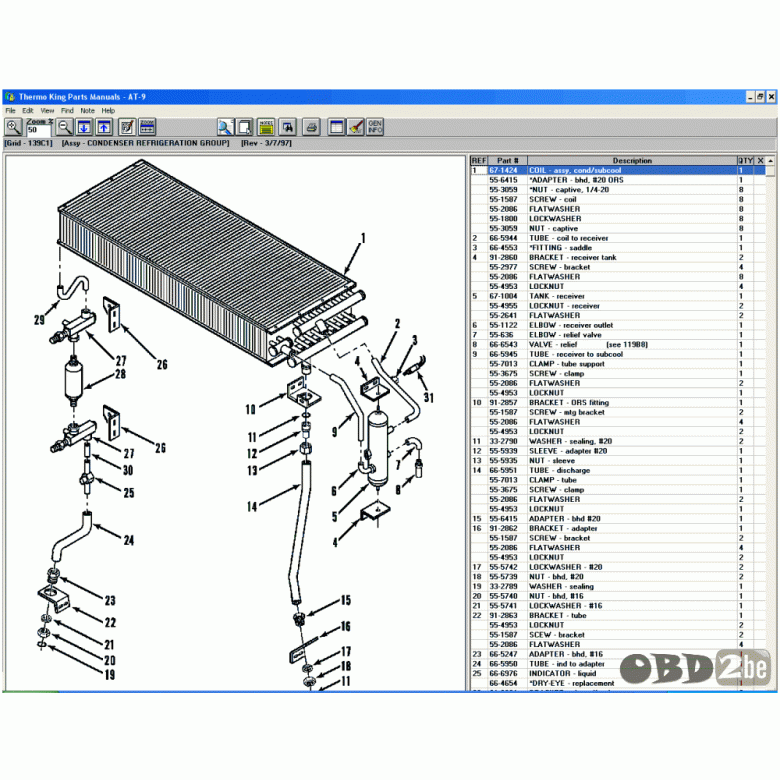Select the 'TUBE - receiver to subcool' row
Screen dimensions: 780x780
618,354
